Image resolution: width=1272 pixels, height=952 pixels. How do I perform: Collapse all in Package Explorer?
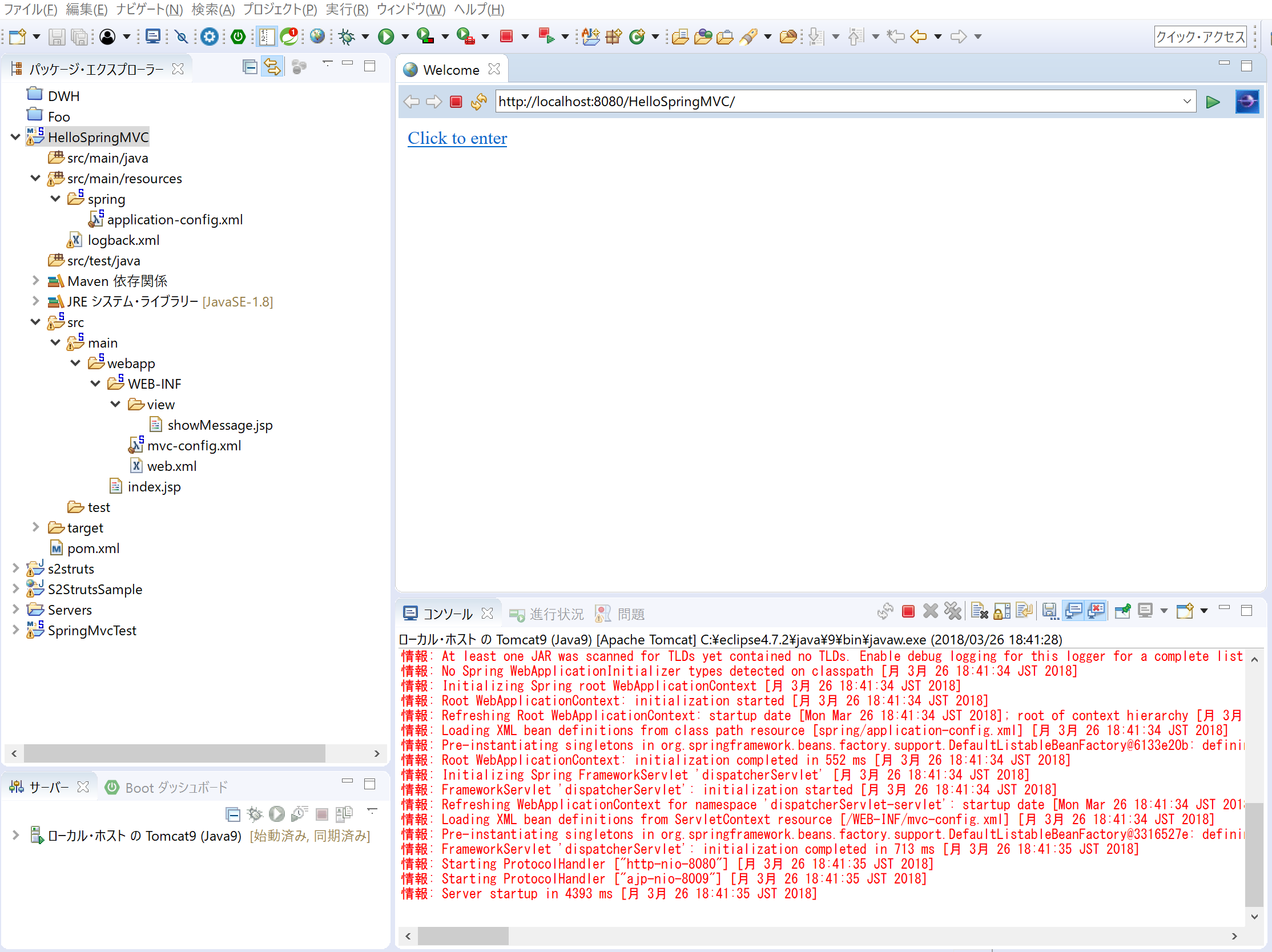(249, 66)
